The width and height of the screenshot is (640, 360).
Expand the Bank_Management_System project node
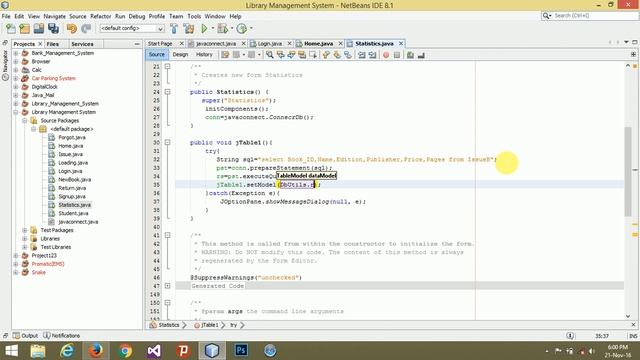coord(16,53)
